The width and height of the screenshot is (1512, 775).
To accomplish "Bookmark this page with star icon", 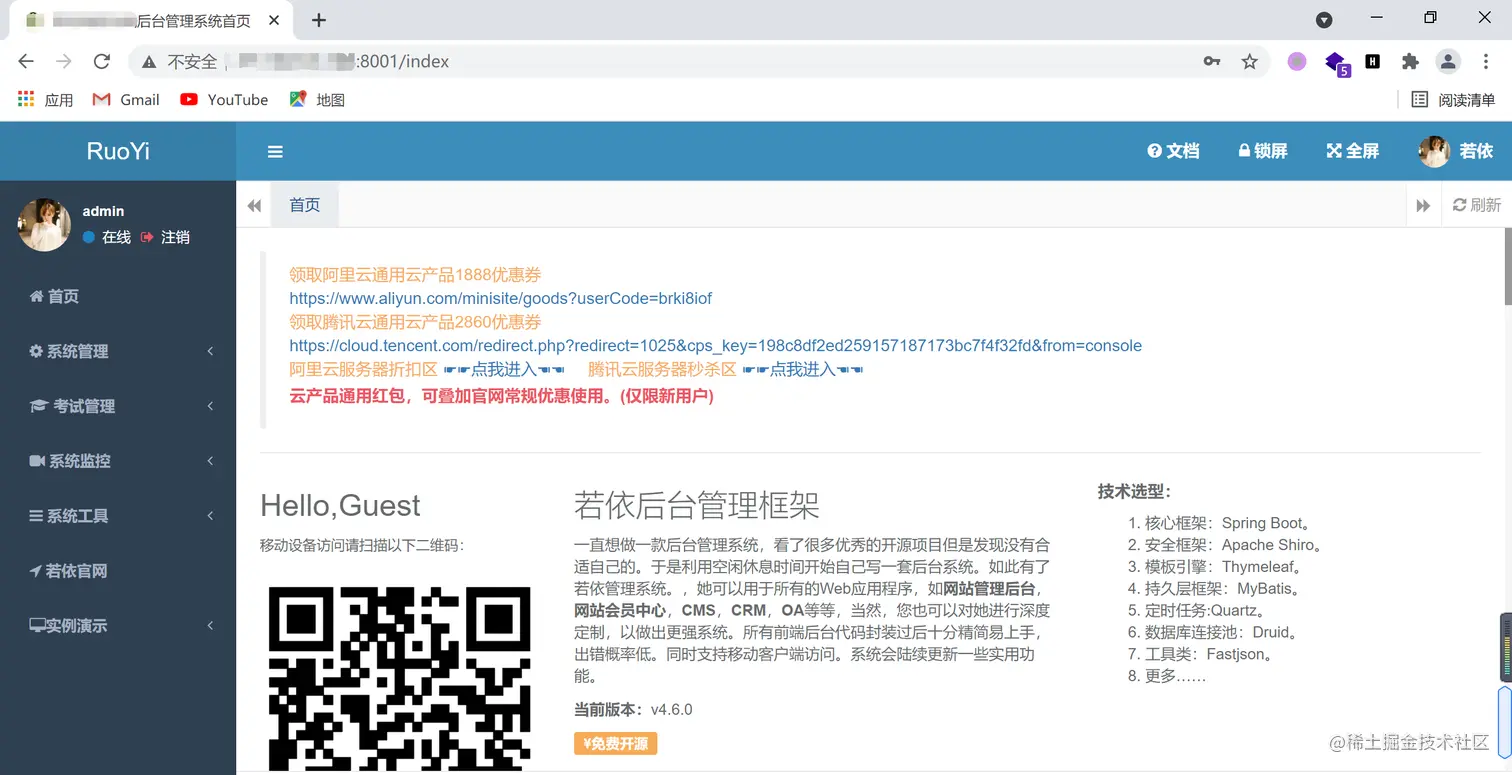I will [x=1249, y=61].
